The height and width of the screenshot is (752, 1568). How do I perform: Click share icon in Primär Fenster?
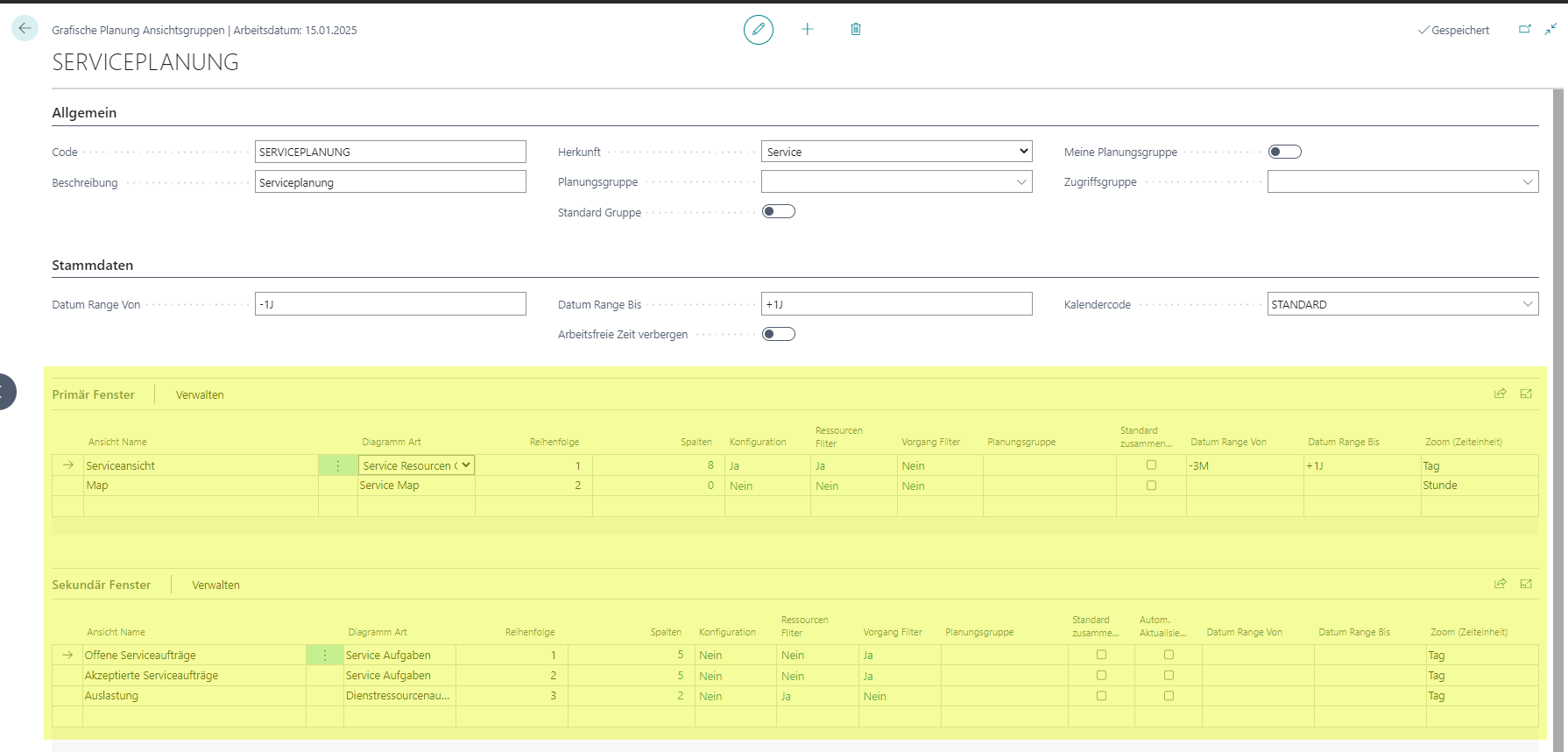(x=1501, y=394)
